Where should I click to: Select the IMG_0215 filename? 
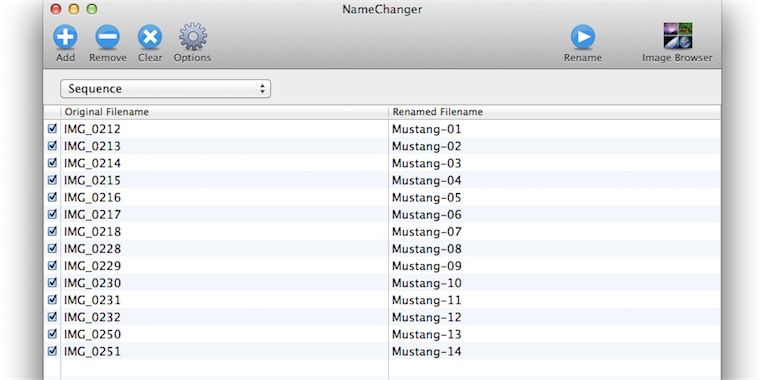coord(92,181)
